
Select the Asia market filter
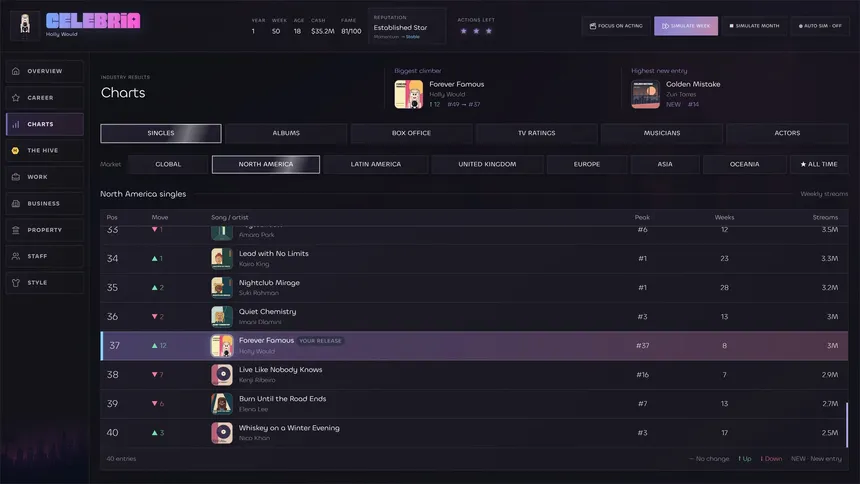tap(665, 164)
